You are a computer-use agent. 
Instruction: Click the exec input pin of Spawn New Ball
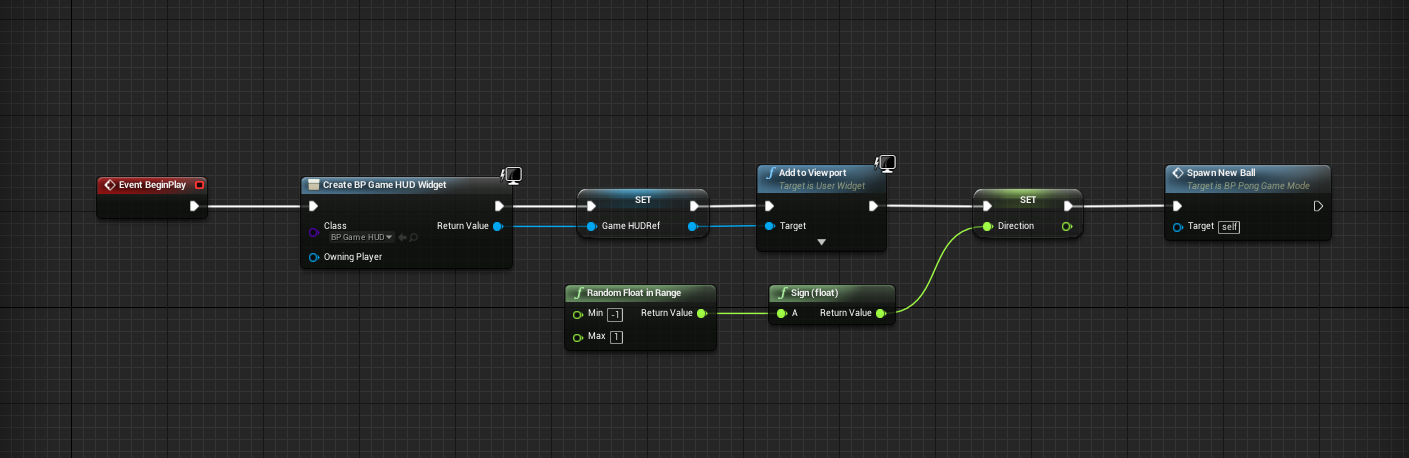click(x=1177, y=207)
